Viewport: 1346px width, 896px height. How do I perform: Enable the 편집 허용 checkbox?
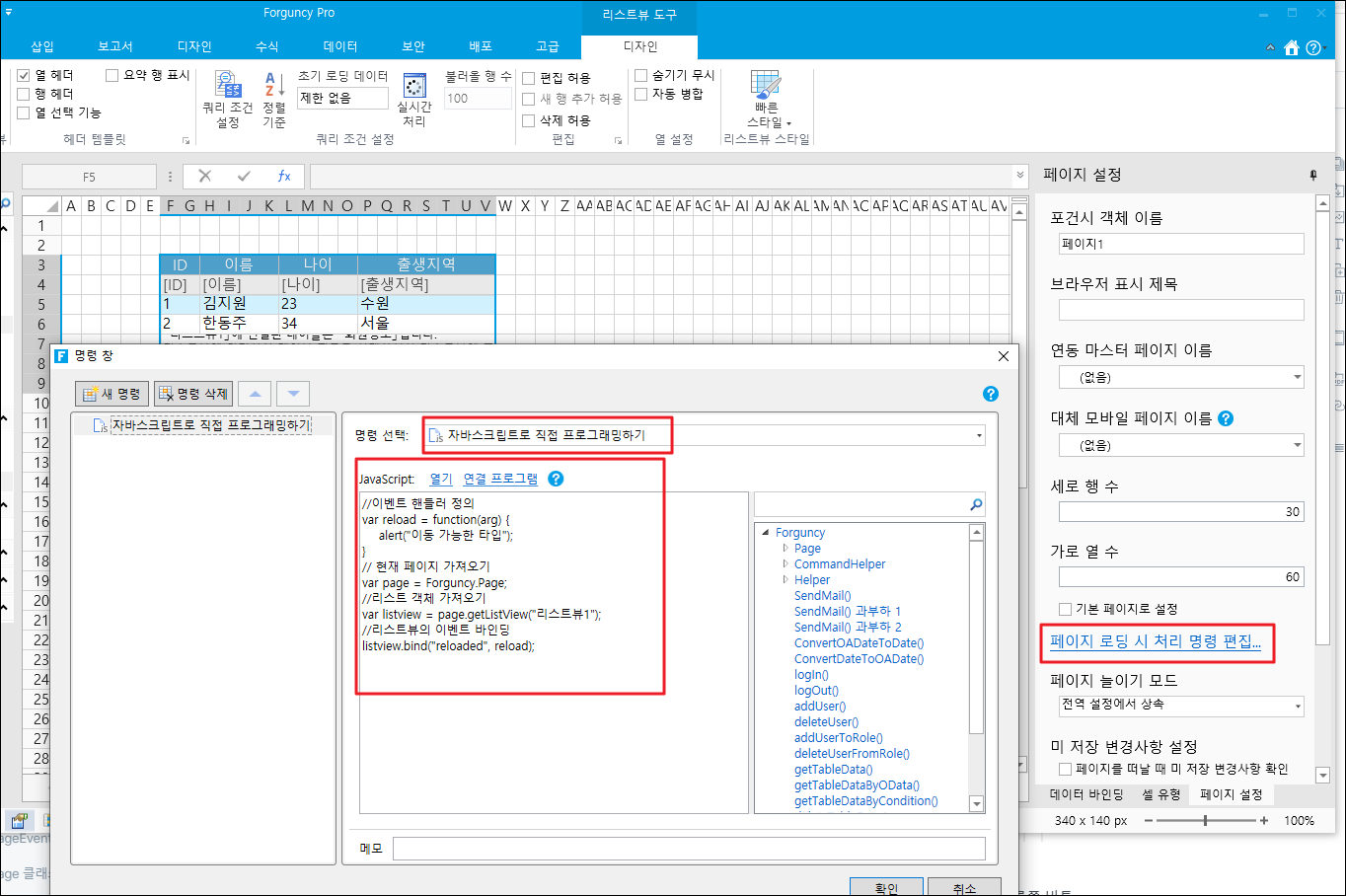pyautogui.click(x=529, y=78)
